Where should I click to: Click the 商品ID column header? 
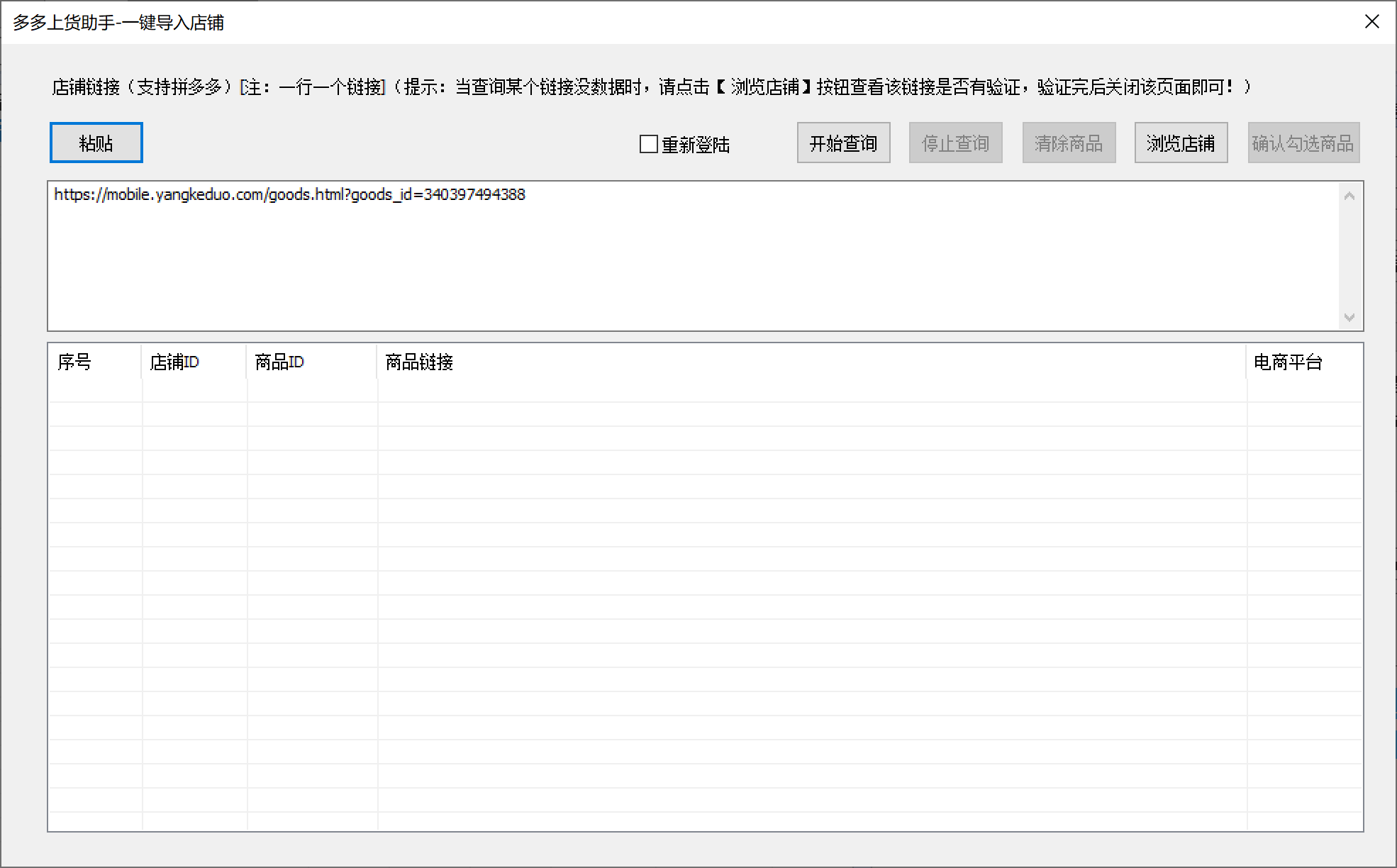pyautogui.click(x=279, y=362)
